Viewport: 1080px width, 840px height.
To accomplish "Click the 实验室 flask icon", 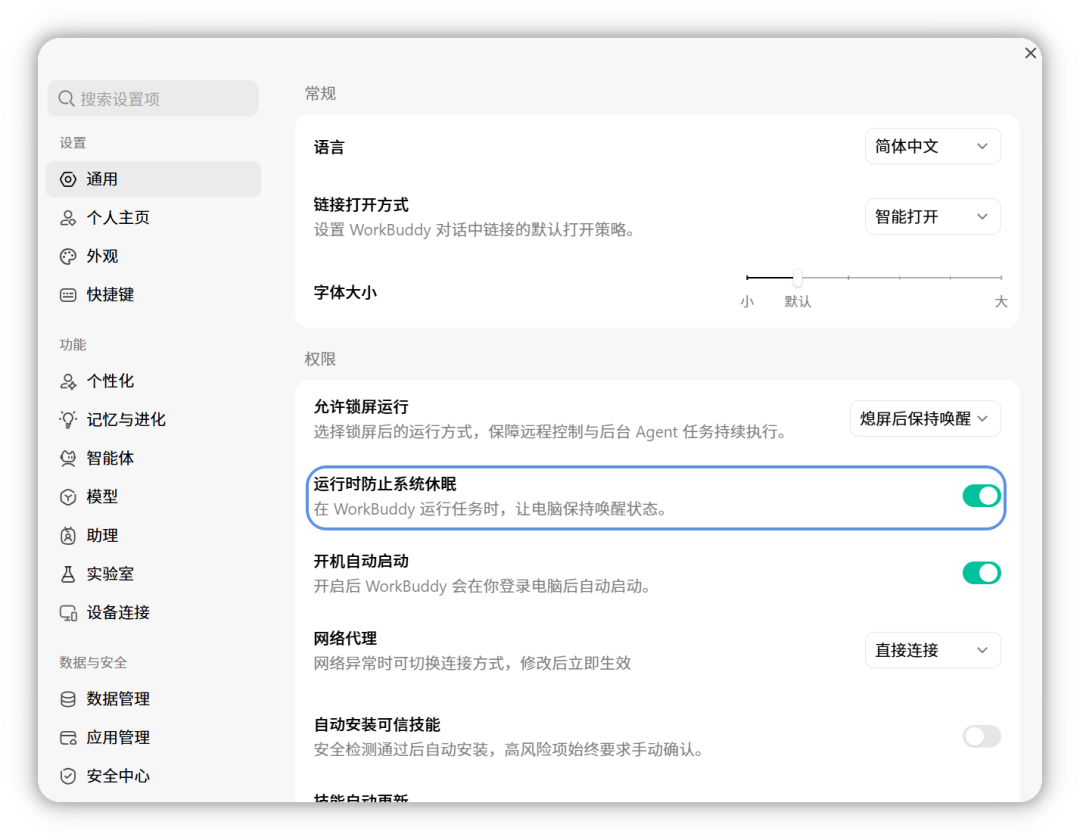I will point(68,574).
